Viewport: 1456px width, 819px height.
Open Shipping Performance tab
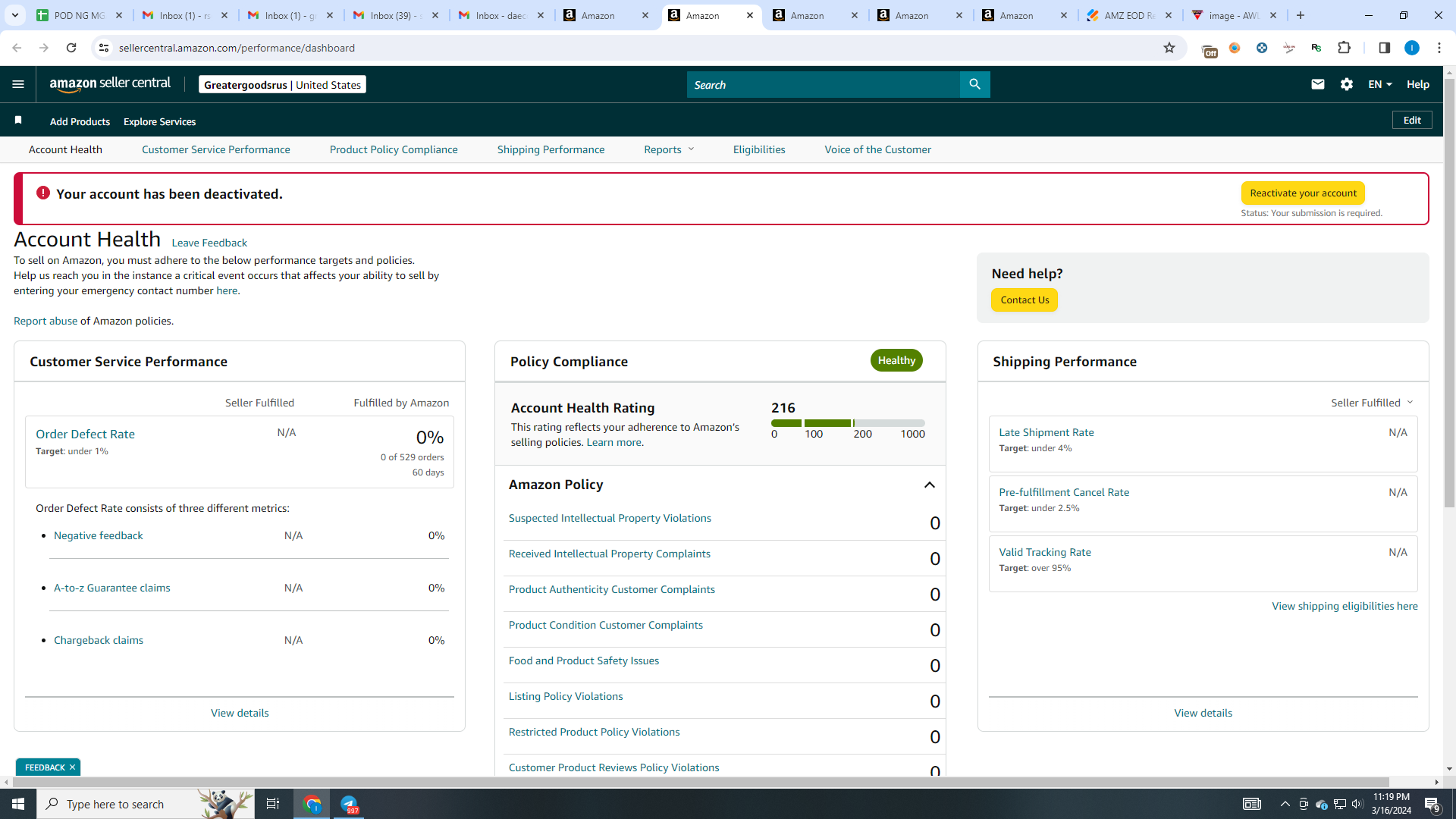(551, 149)
